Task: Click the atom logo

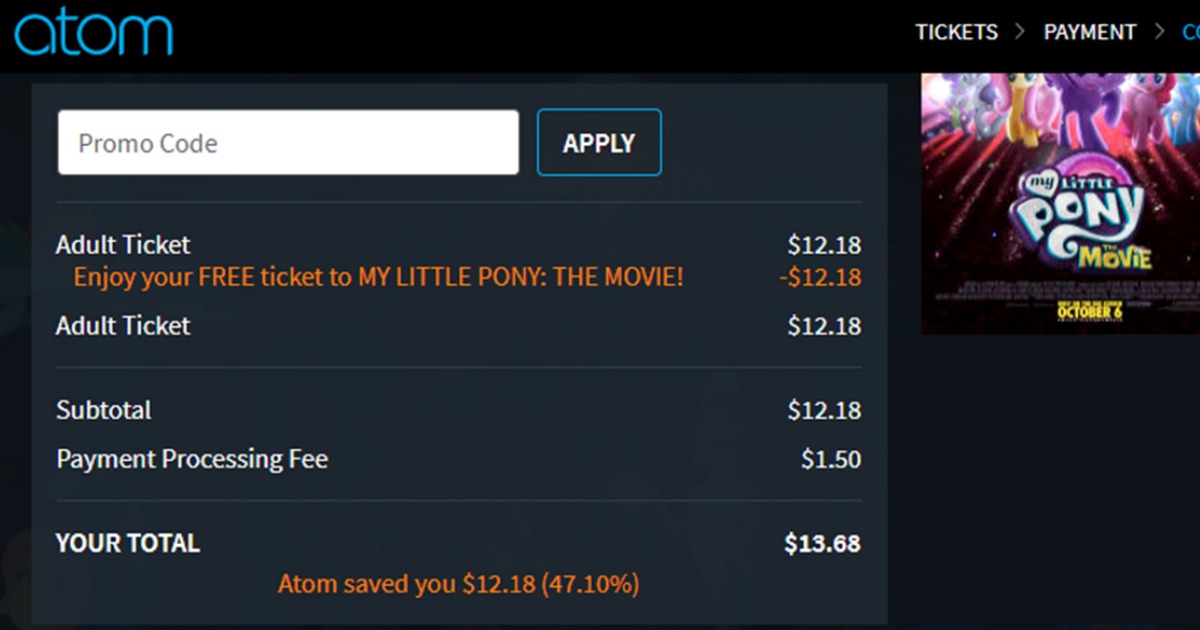Action: 93,31
